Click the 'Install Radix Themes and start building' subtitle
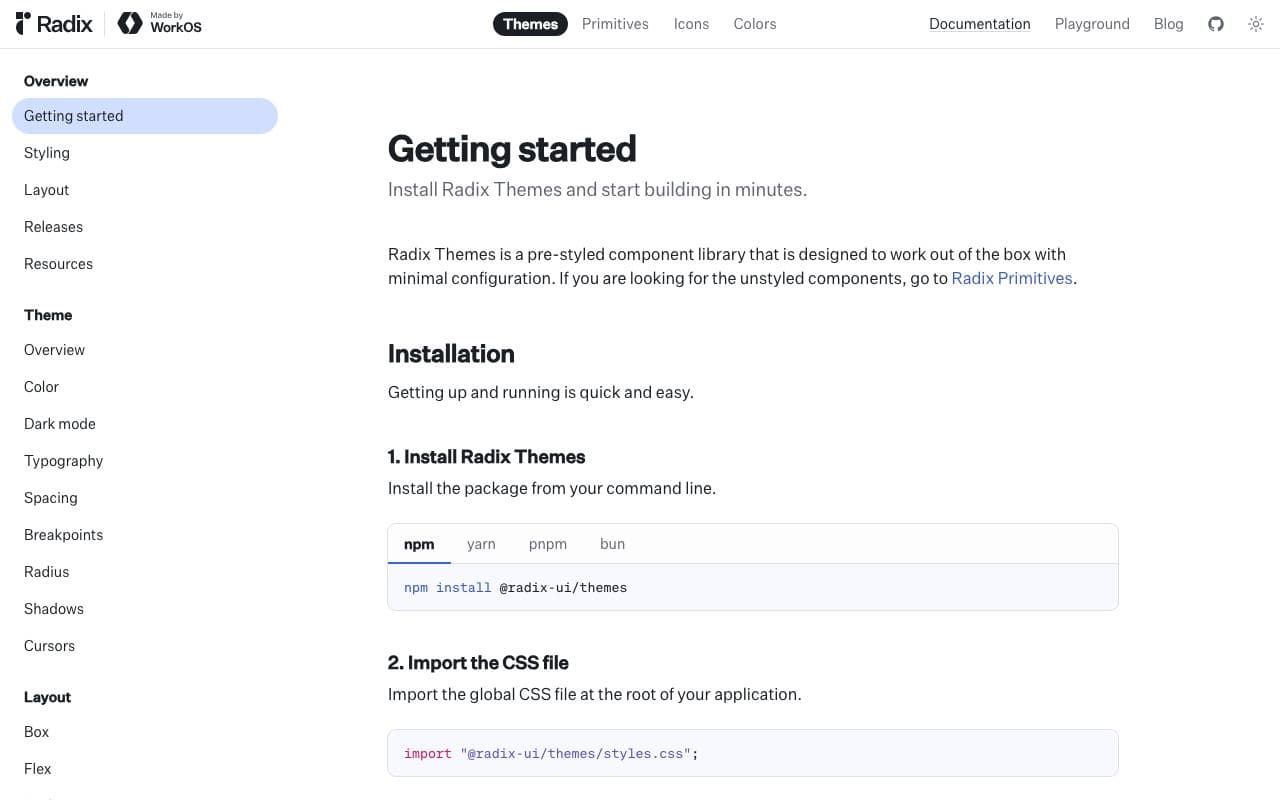 [x=597, y=190]
